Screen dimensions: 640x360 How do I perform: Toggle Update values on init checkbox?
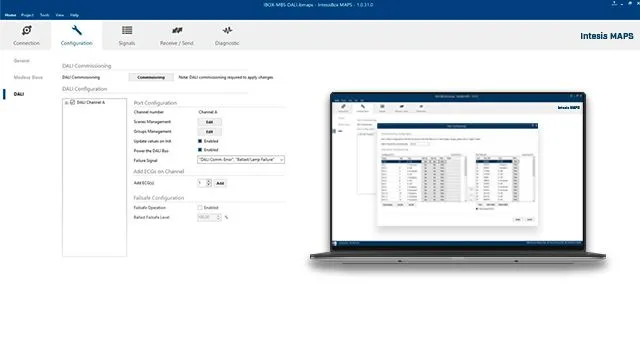coord(200,141)
